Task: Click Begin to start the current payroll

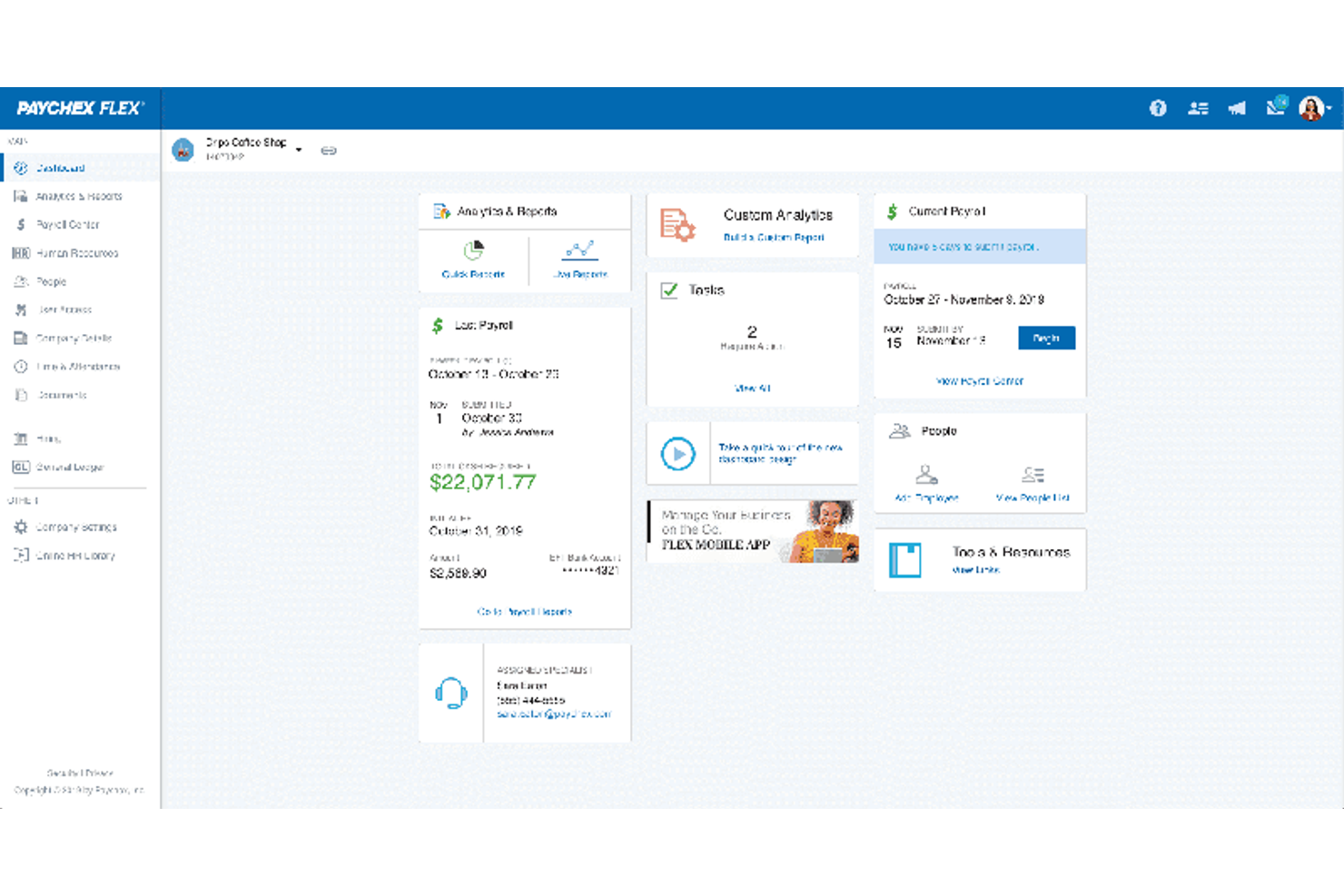Action: (x=1046, y=338)
